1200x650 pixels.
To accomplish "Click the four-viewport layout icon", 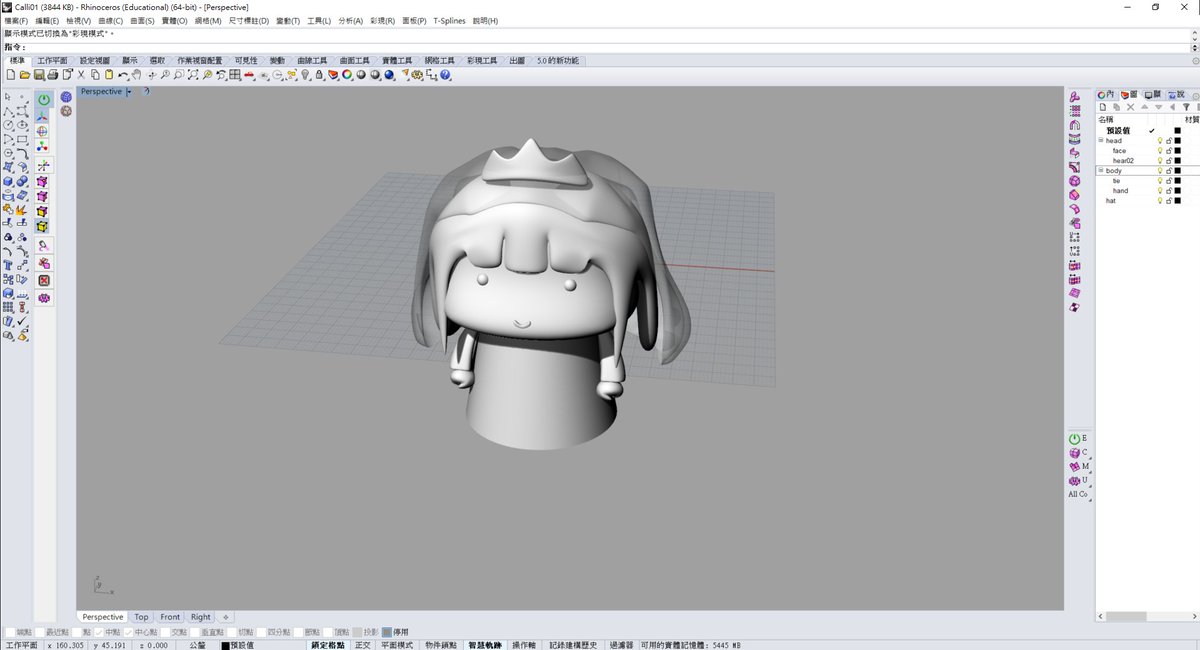I will click(234, 75).
